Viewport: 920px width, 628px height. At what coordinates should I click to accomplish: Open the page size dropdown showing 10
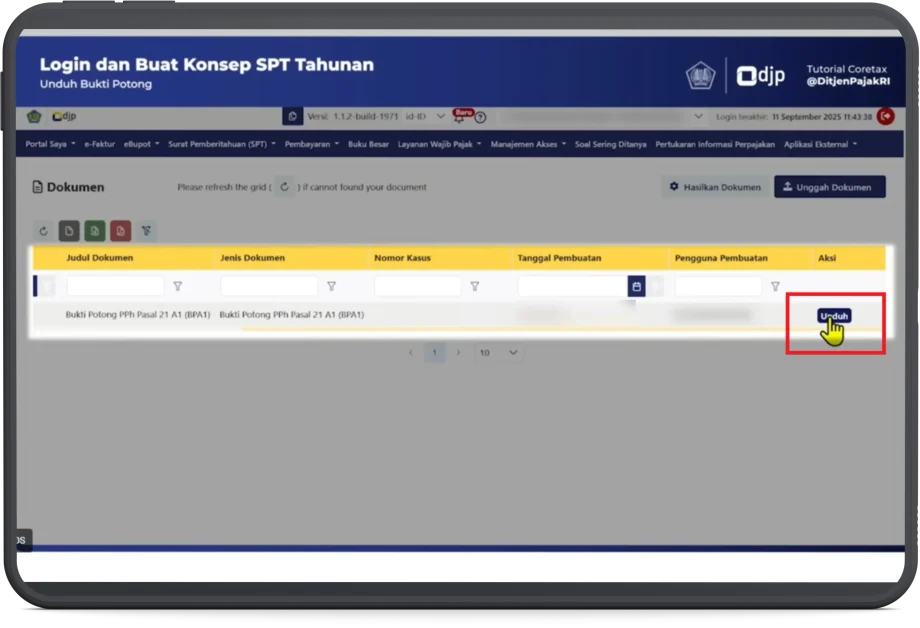point(498,353)
